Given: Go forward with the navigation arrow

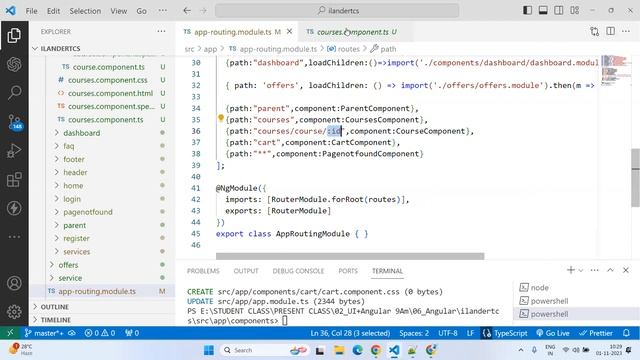Looking at the screenshot, I should point(203,11).
